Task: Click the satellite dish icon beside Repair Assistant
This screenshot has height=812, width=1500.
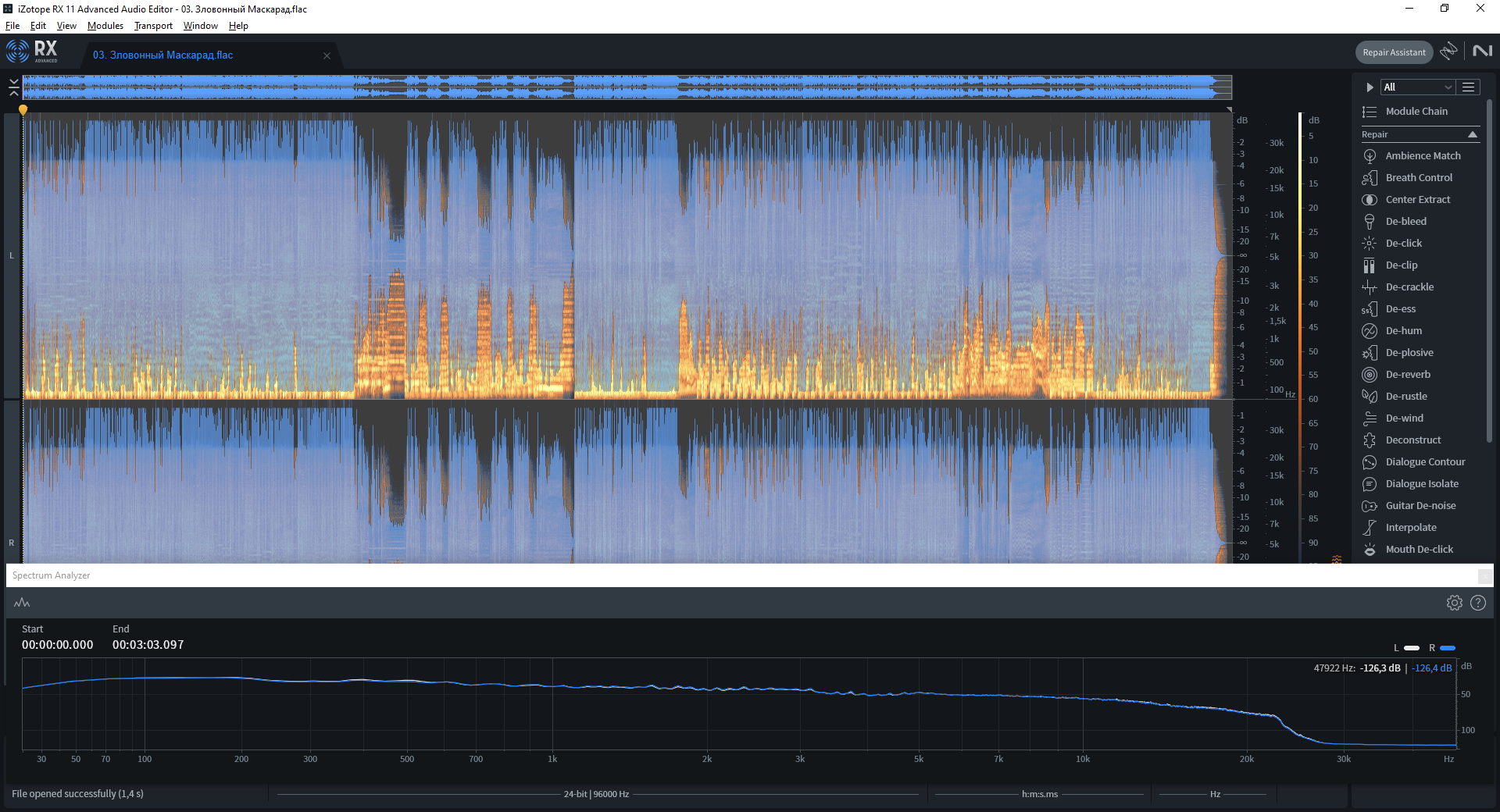Action: pyautogui.click(x=1448, y=52)
